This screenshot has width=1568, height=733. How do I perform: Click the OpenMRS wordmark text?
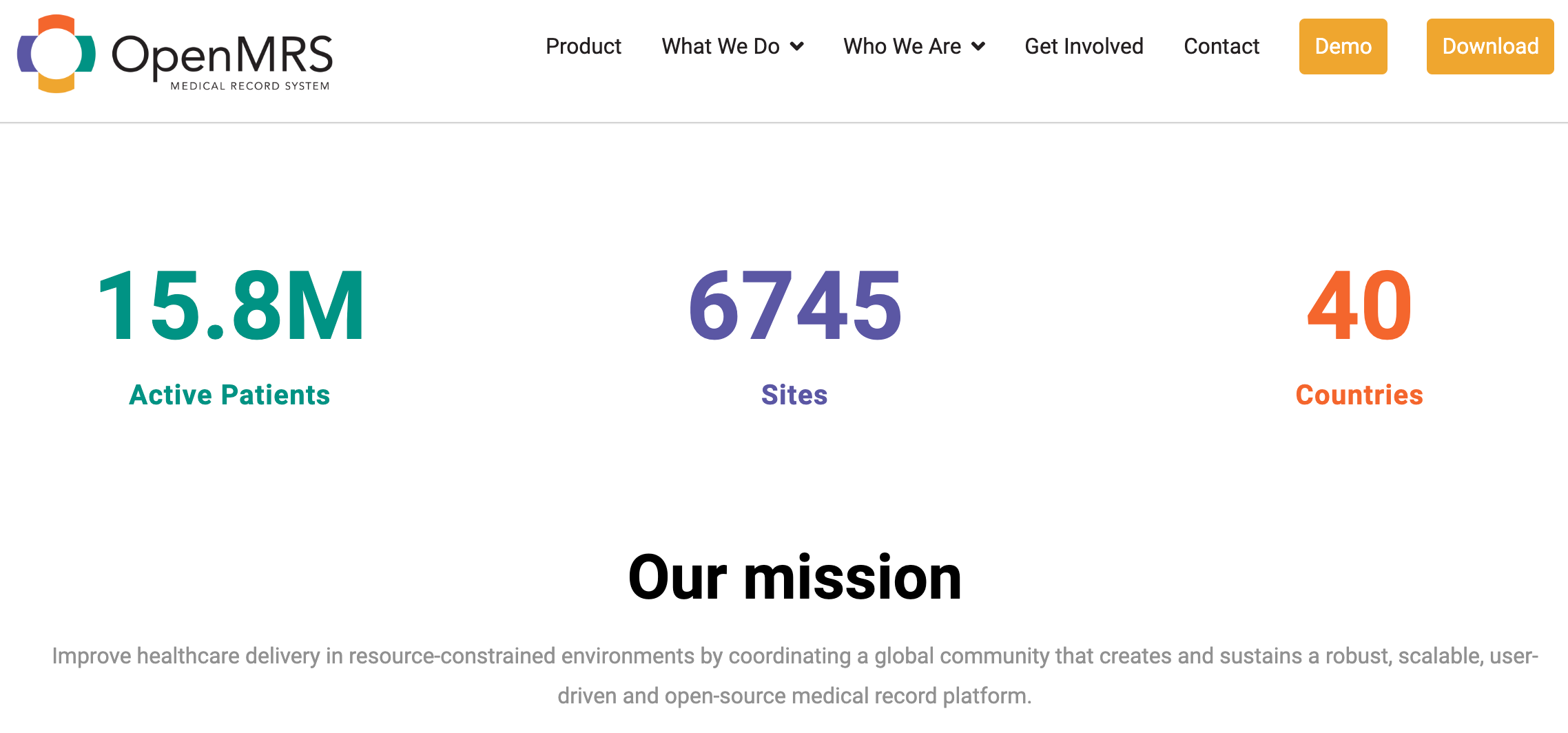(222, 54)
